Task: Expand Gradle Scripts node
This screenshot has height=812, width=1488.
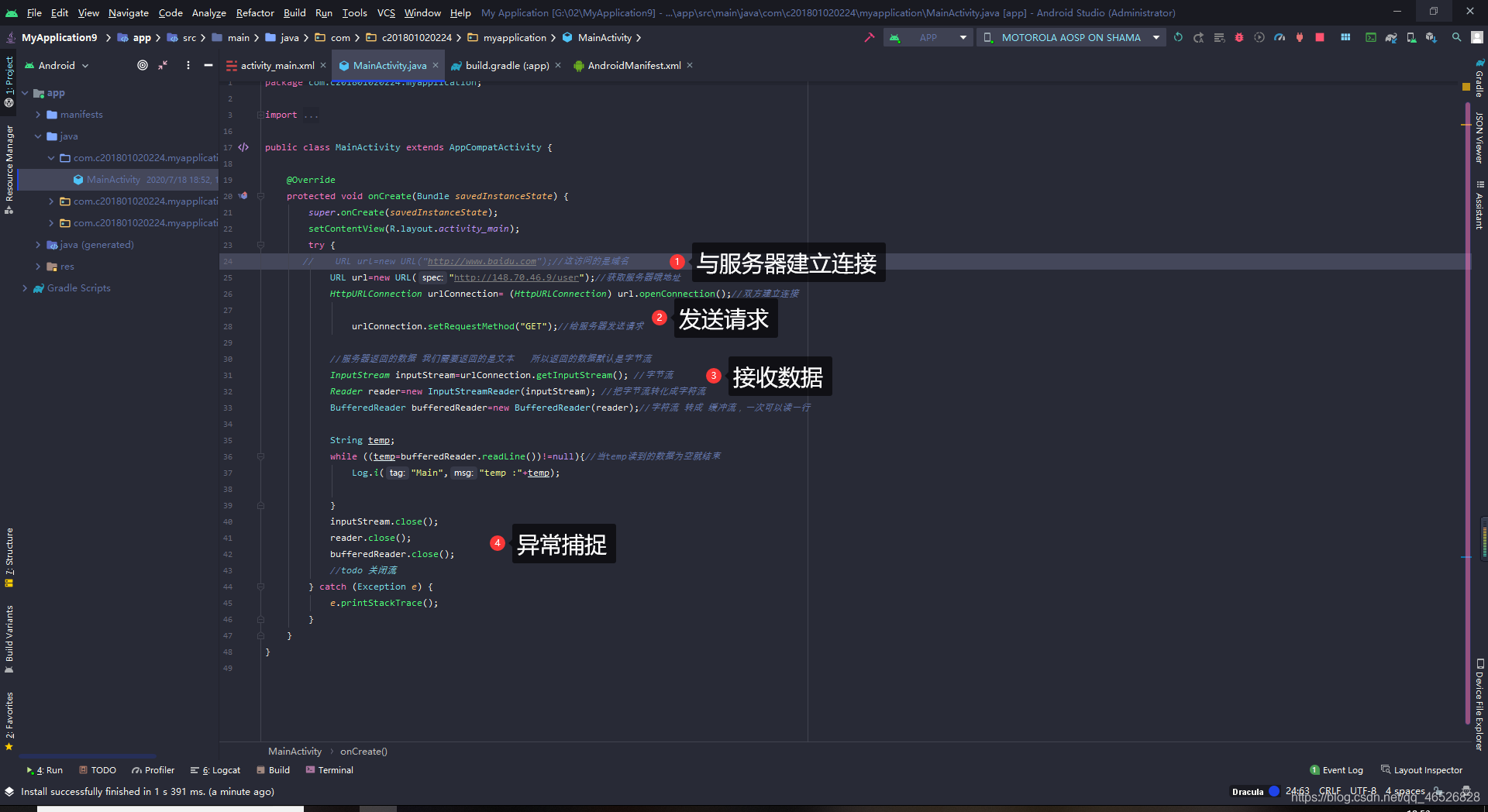Action: pyautogui.click(x=25, y=288)
